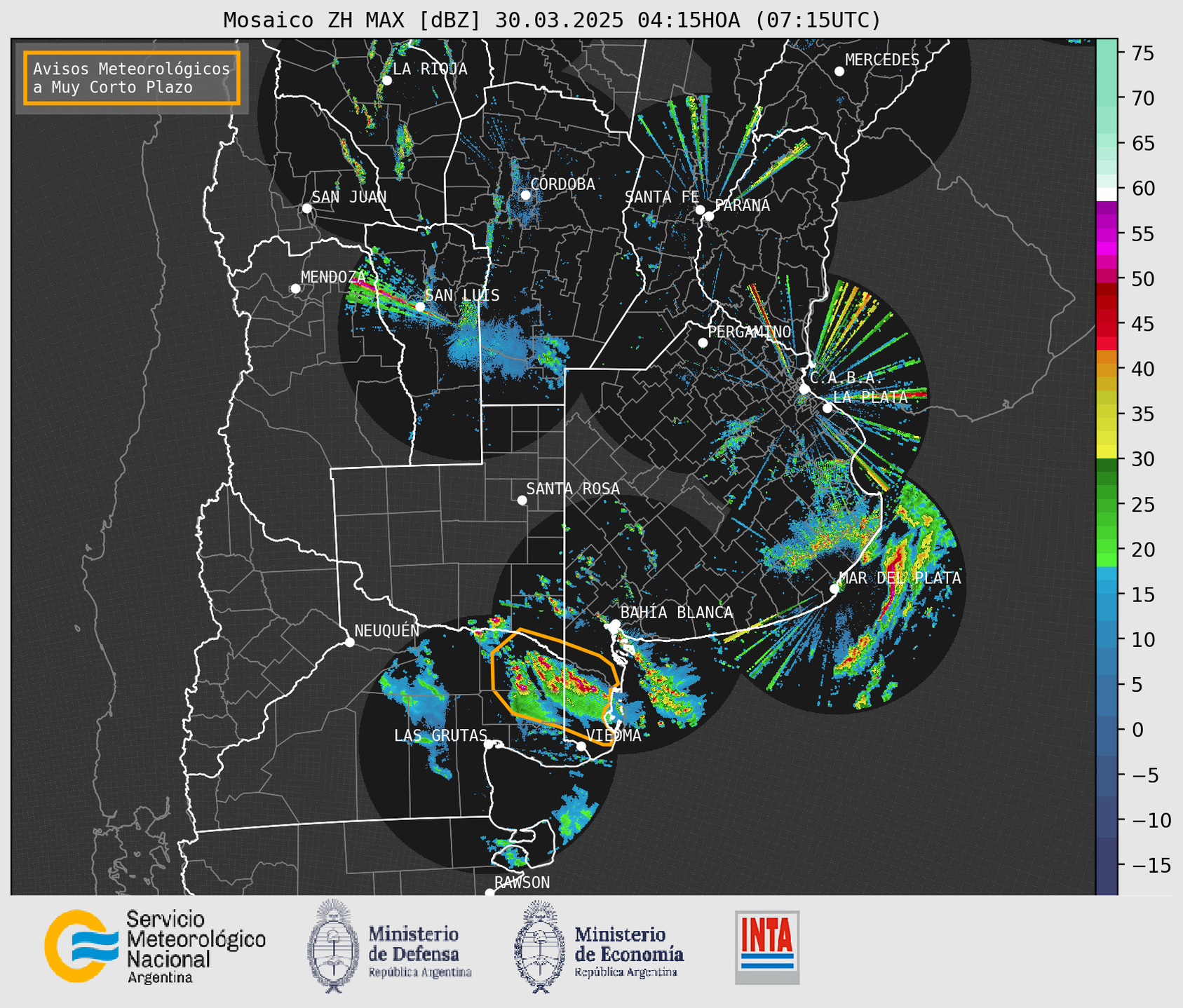Click the INTA logo

767,947
